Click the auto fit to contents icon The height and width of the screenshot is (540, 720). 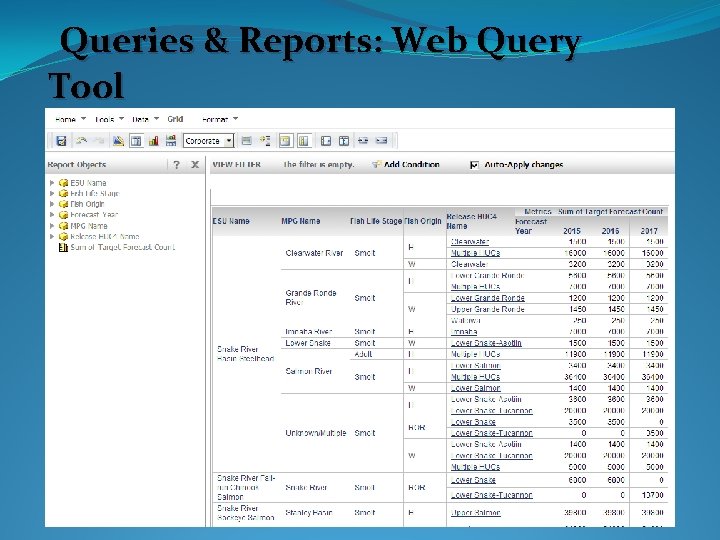[363, 141]
